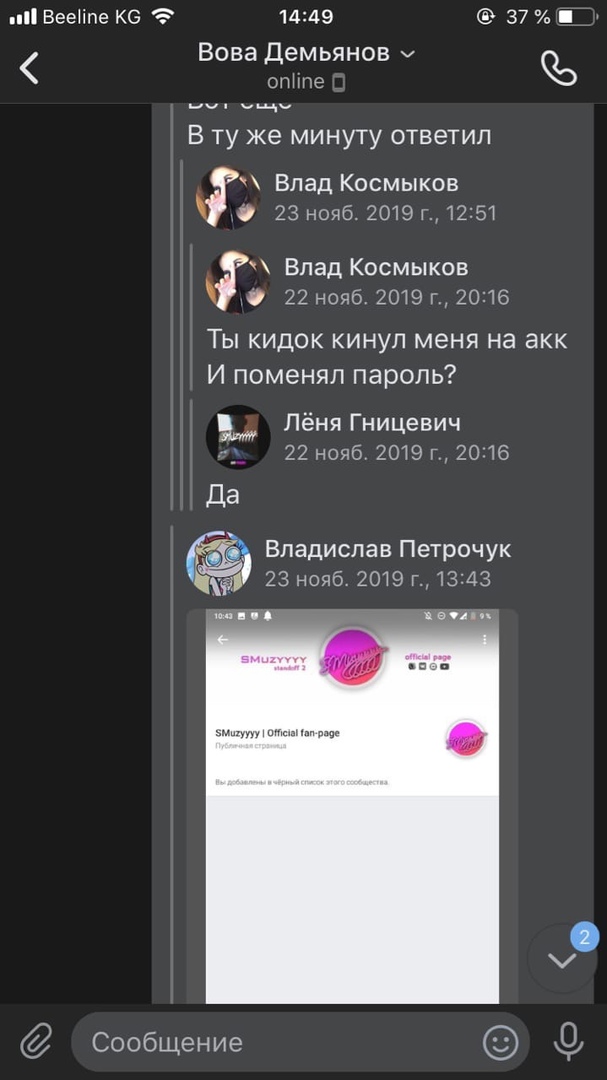Open the attachment paperclip menu
607x1080 pixels.
tap(37, 1041)
